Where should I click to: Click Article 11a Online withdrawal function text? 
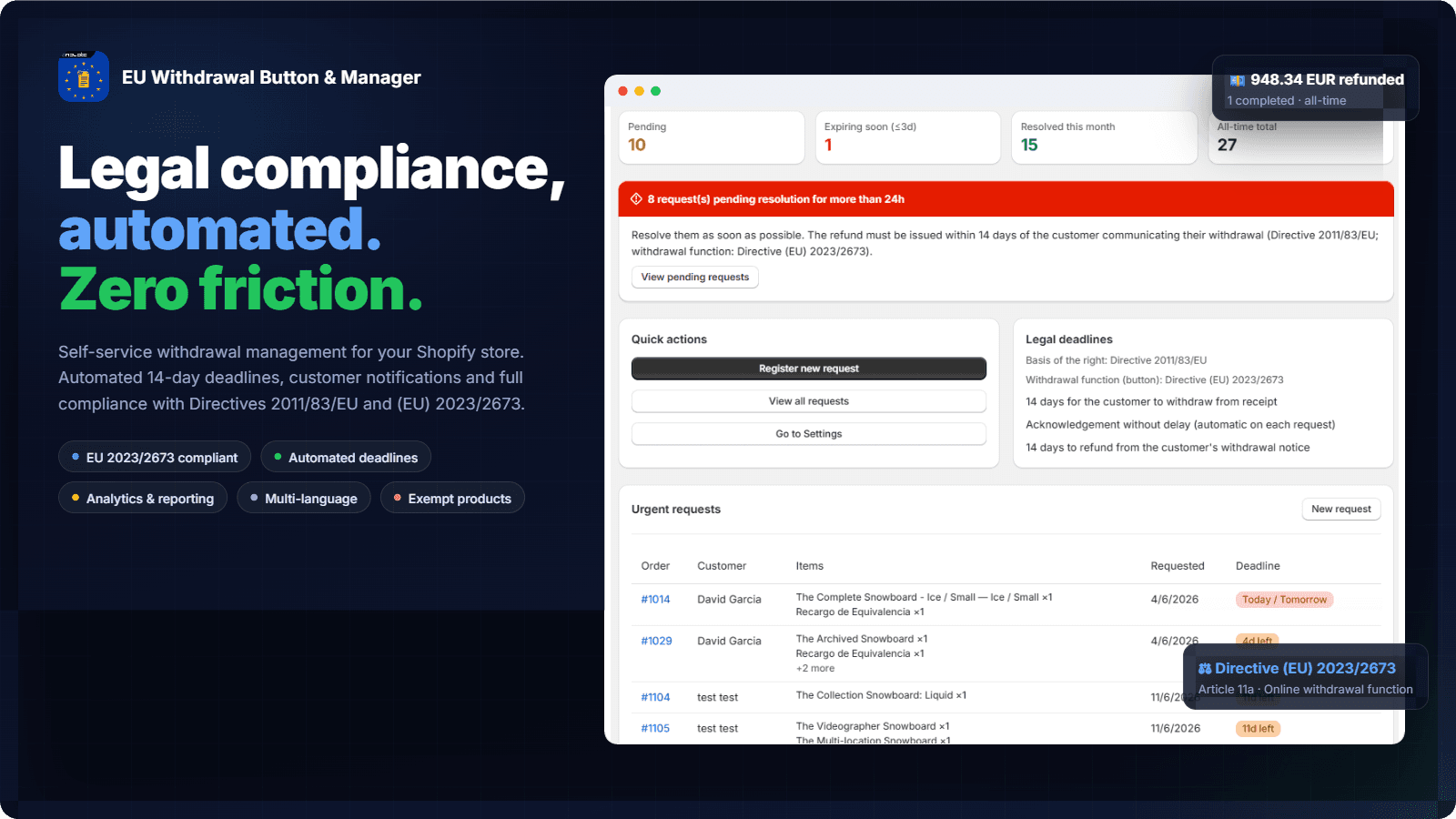[1306, 690]
